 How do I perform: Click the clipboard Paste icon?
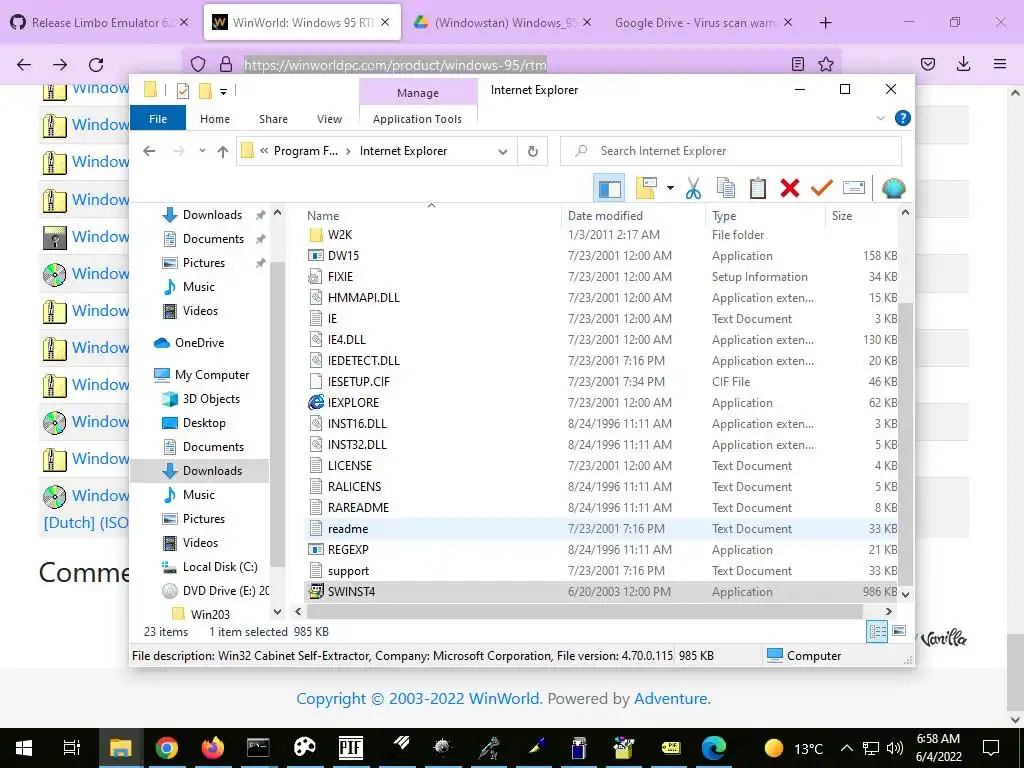758,189
